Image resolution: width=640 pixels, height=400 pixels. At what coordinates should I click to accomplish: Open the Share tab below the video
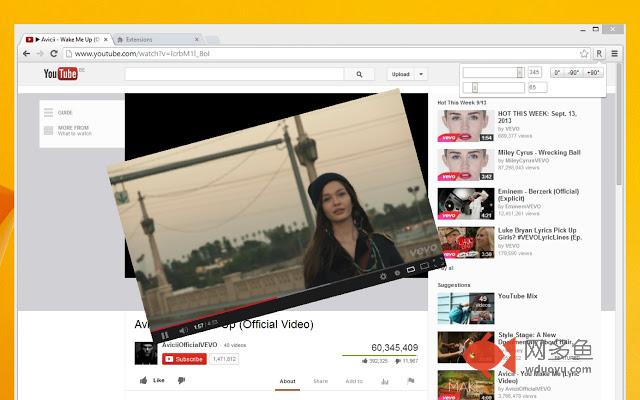(x=320, y=381)
